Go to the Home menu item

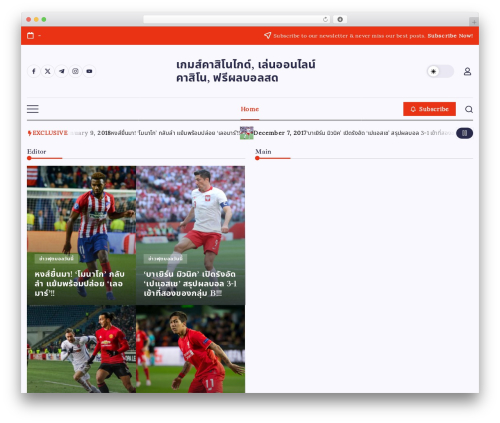[x=250, y=109]
